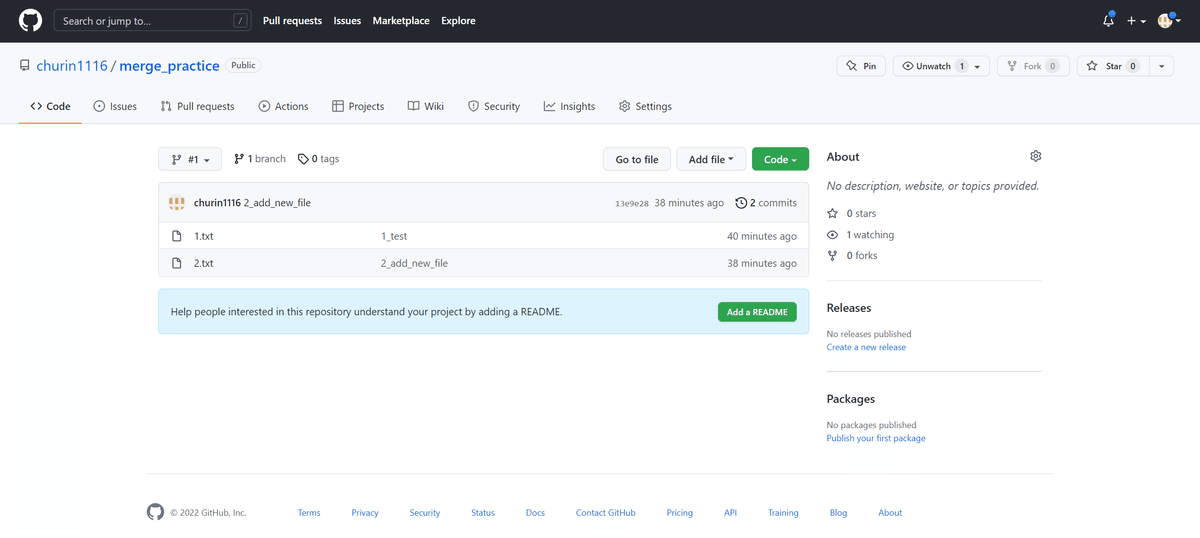View the 1 watching link
This screenshot has height=538, width=1200.
(x=861, y=235)
